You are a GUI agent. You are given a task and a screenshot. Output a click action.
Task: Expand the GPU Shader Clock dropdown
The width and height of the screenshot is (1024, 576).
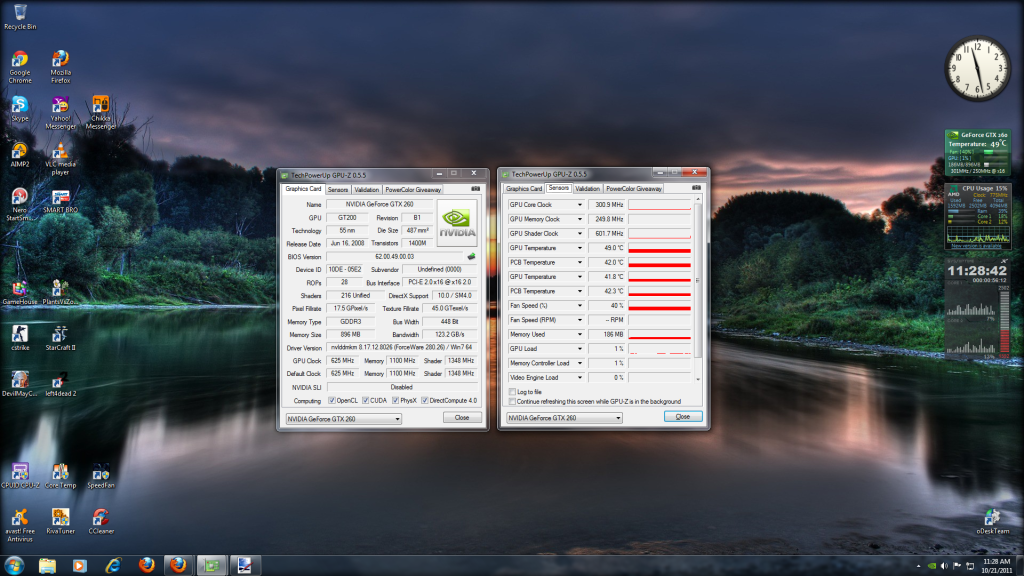coord(579,233)
